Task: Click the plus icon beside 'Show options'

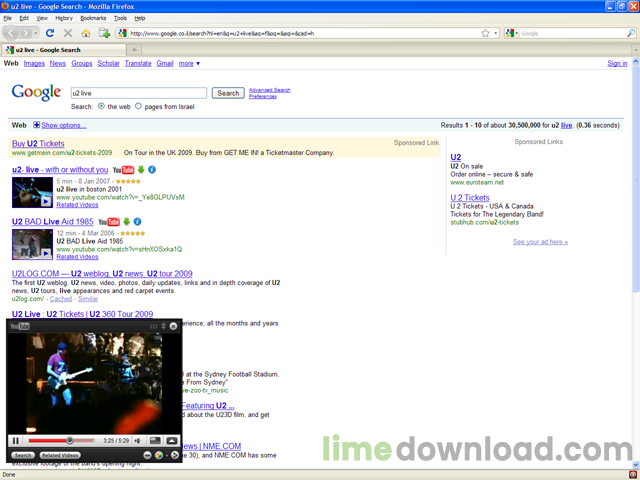Action: click(x=36, y=125)
